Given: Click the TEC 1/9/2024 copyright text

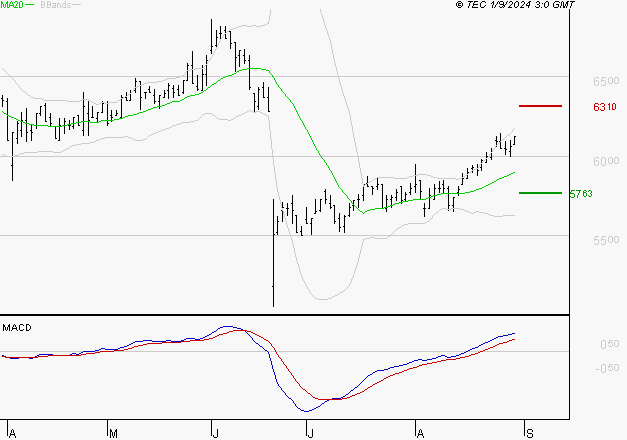Looking at the screenshot, I should tap(515, 5).
